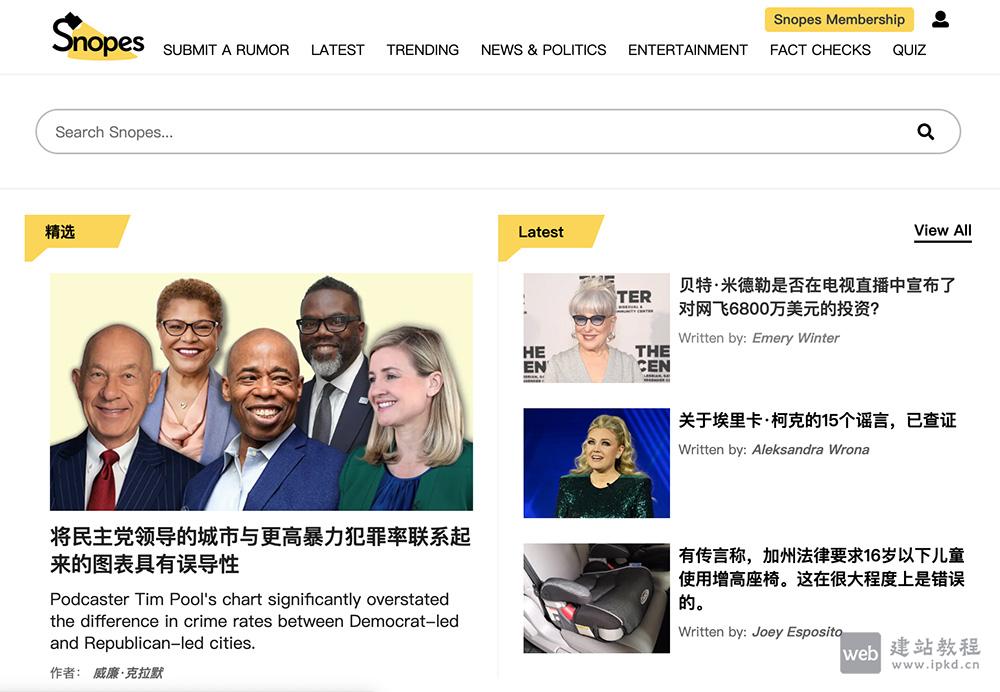Open the SUBMIT A RUMOR menu item
Viewport: 1000px width, 692px height.
pyautogui.click(x=226, y=50)
